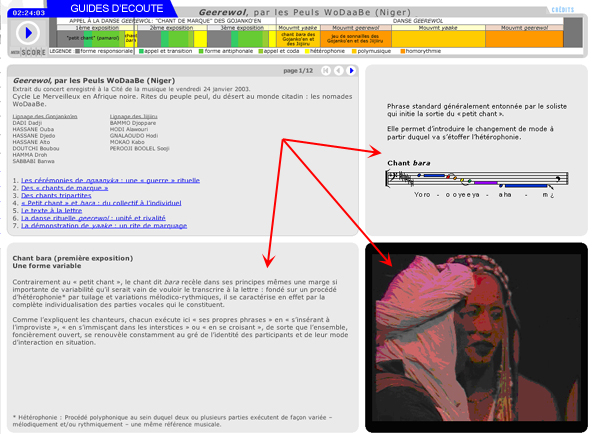This screenshot has width=600, height=434.
Task: Jump to chant bara des Gojanko'en et Jijiiru block
Action: [298, 39]
